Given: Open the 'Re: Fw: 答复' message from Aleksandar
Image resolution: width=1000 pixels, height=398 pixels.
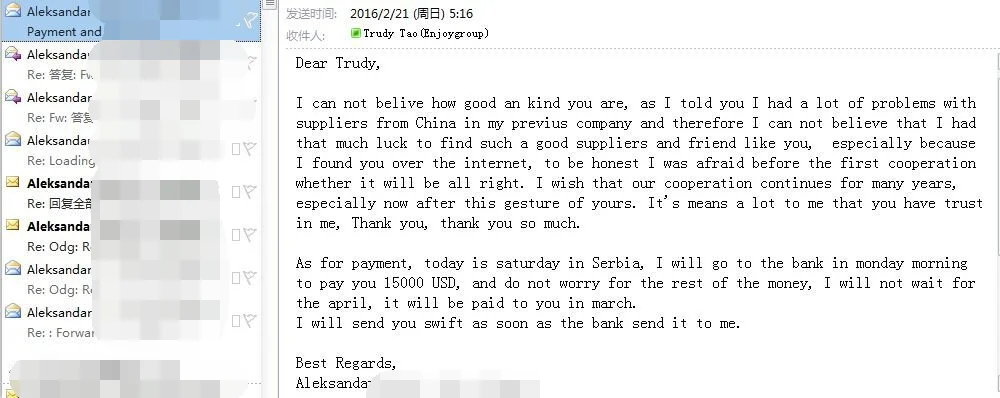Looking at the screenshot, I should coord(131,107).
